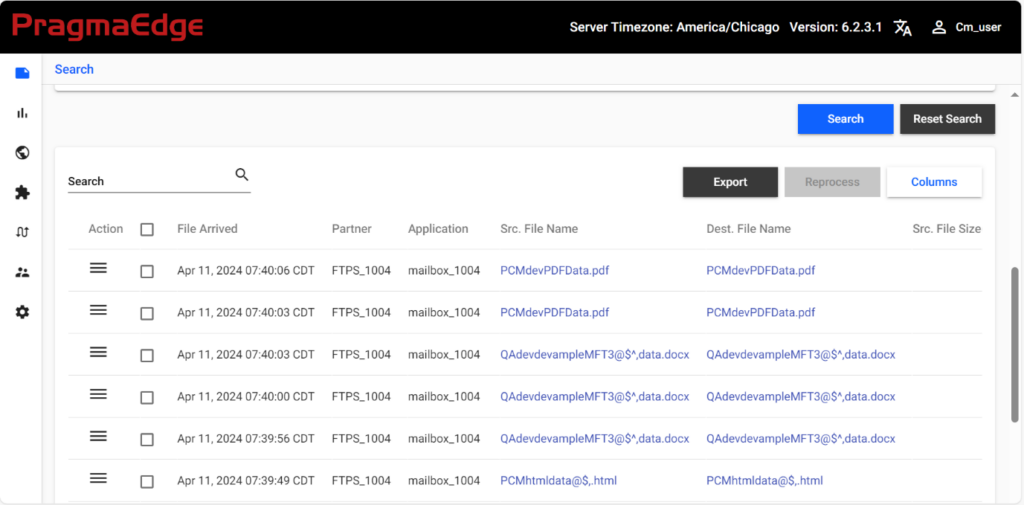Open the bar chart reports icon
1024x505 pixels.
tap(22, 113)
